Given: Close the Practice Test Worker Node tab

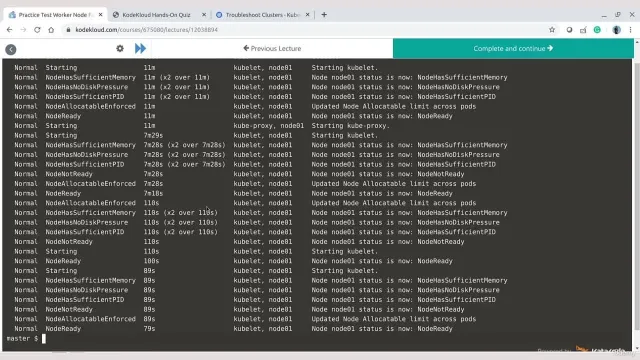Looking at the screenshot, I should 100,15.
